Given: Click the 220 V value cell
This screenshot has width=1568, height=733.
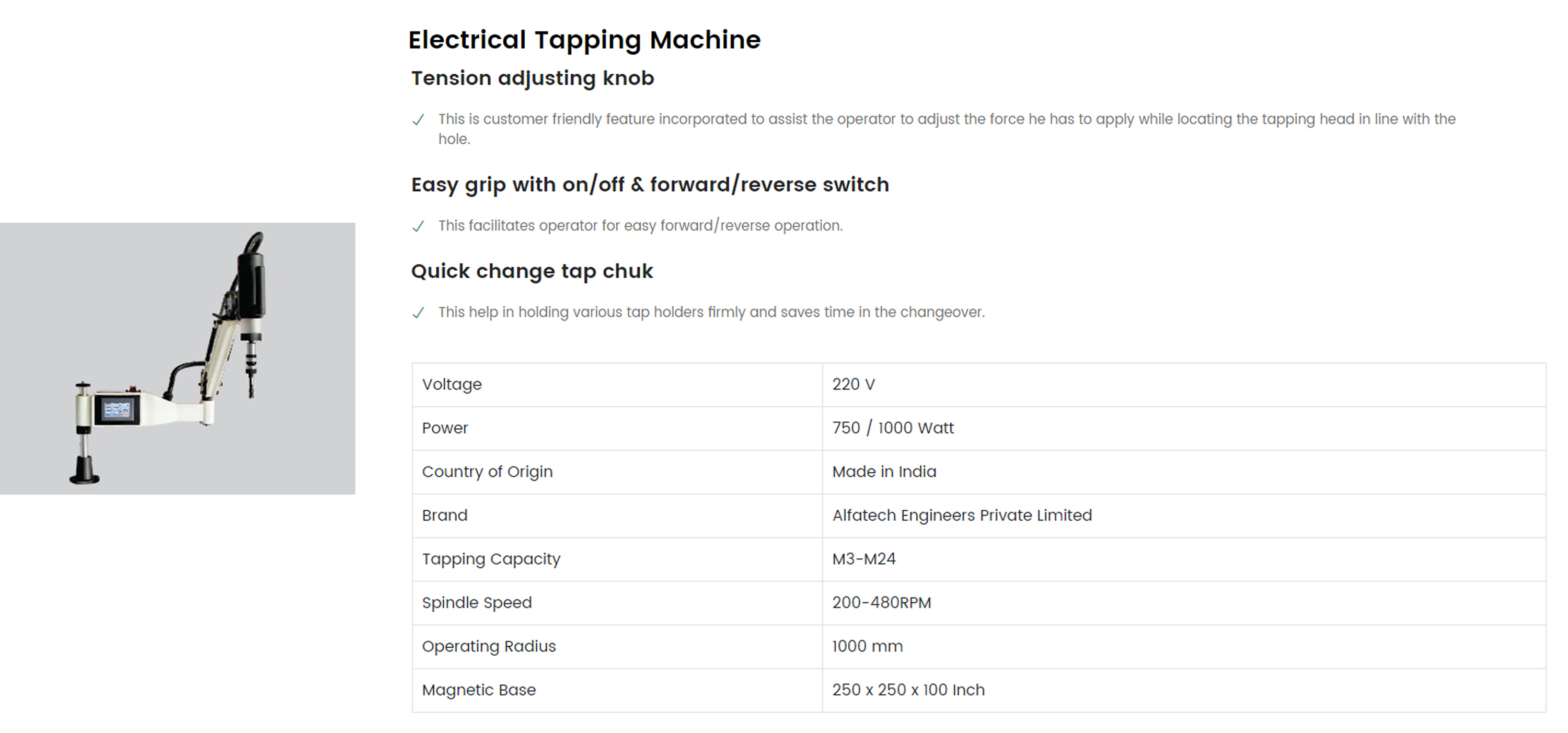Looking at the screenshot, I should point(854,385).
